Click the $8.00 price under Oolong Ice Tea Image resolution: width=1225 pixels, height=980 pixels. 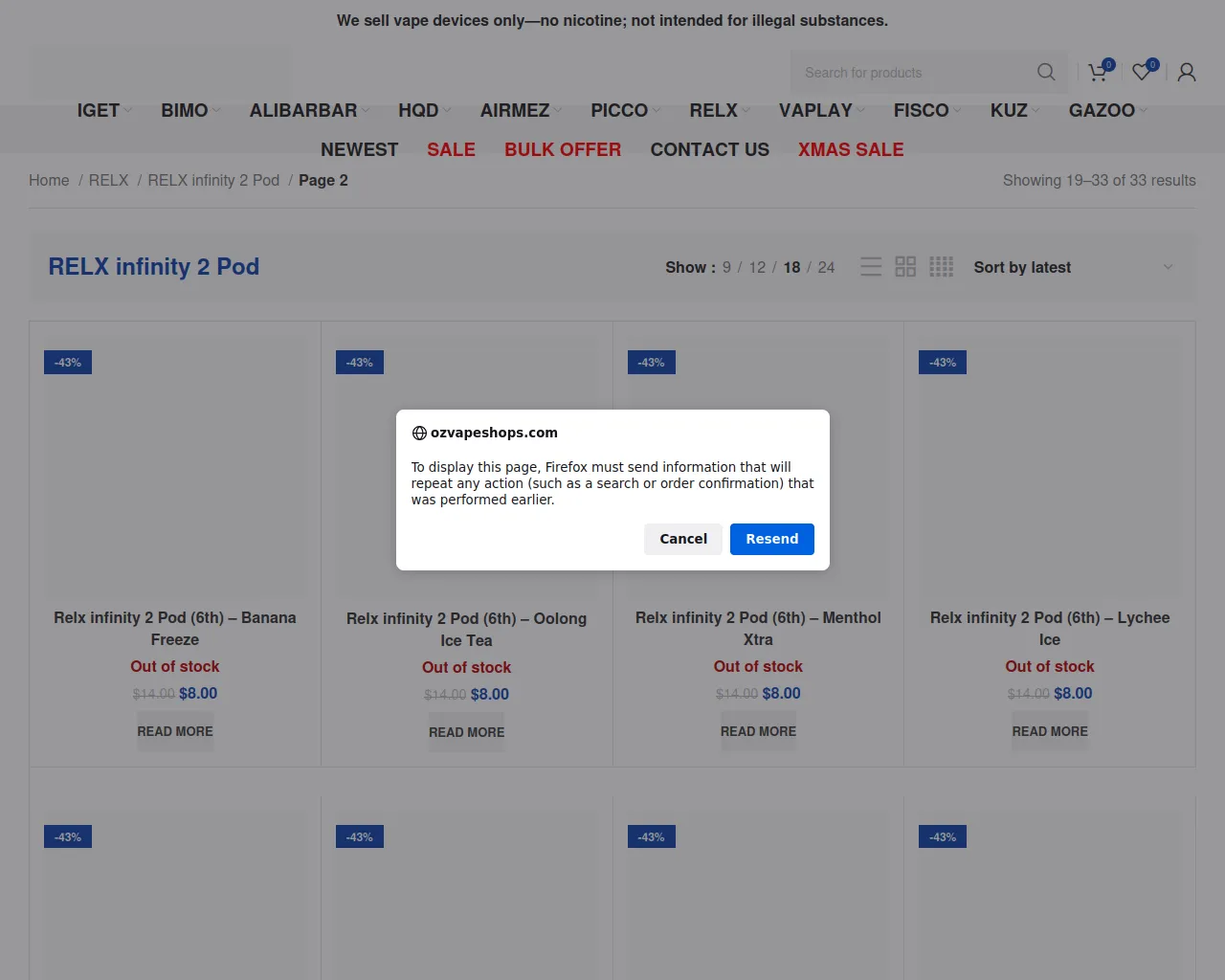[x=490, y=694]
